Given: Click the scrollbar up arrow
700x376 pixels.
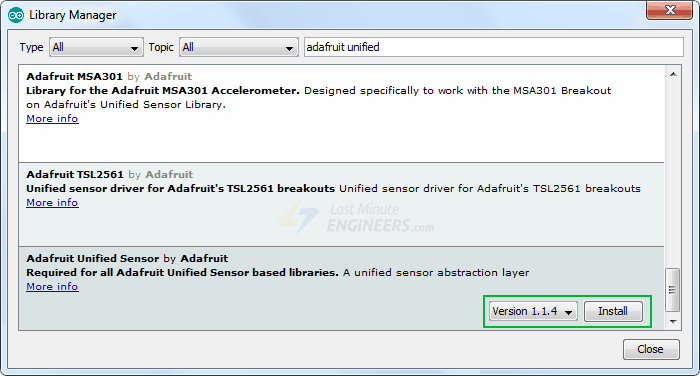Looking at the screenshot, I should (673, 74).
